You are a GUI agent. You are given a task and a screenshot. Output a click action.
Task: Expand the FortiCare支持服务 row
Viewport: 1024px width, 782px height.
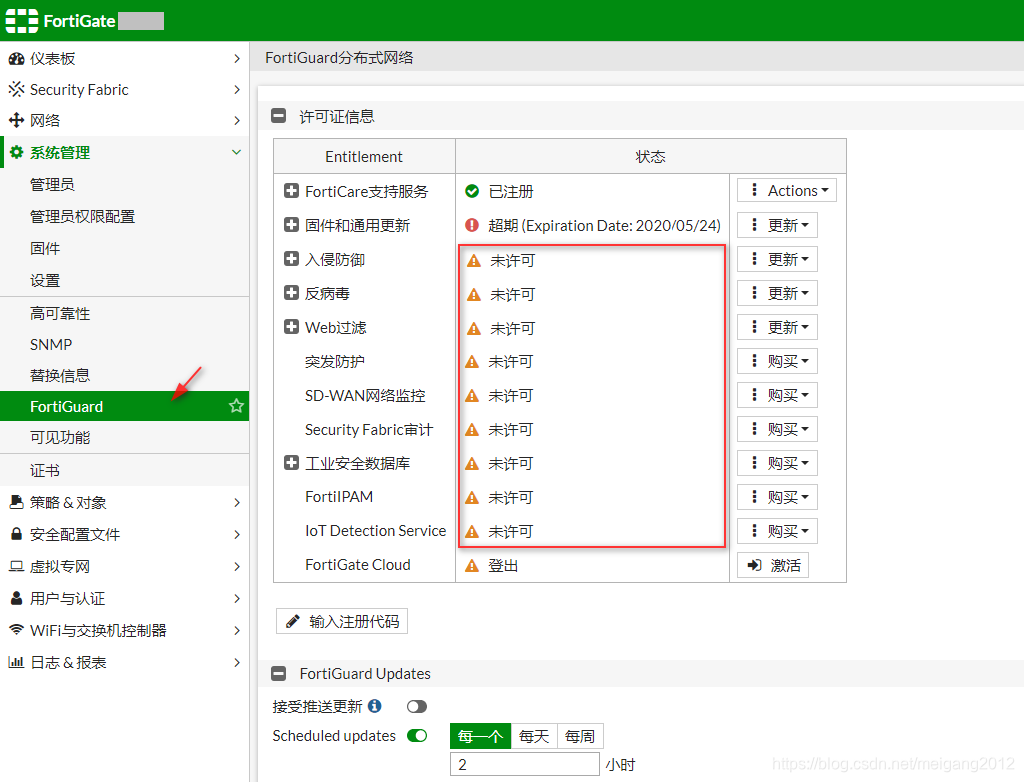pyautogui.click(x=291, y=191)
